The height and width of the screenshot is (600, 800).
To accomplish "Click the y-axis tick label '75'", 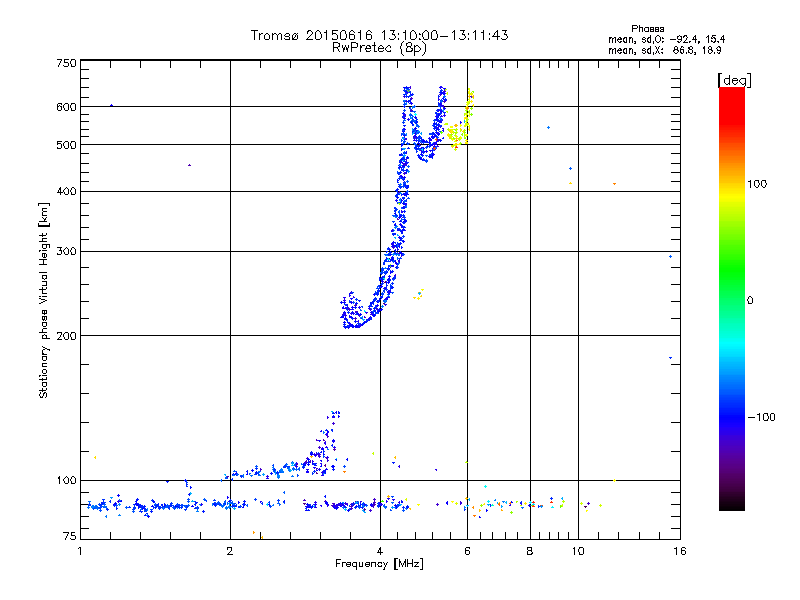I will click(x=70, y=536).
